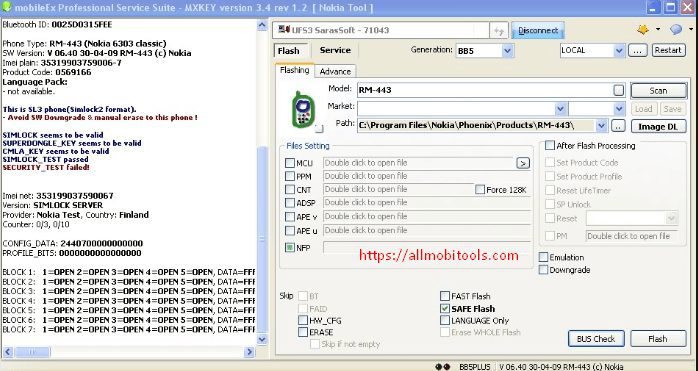Click the SECURITY_TEST failed! log line
The image size is (698, 371).
(46, 168)
